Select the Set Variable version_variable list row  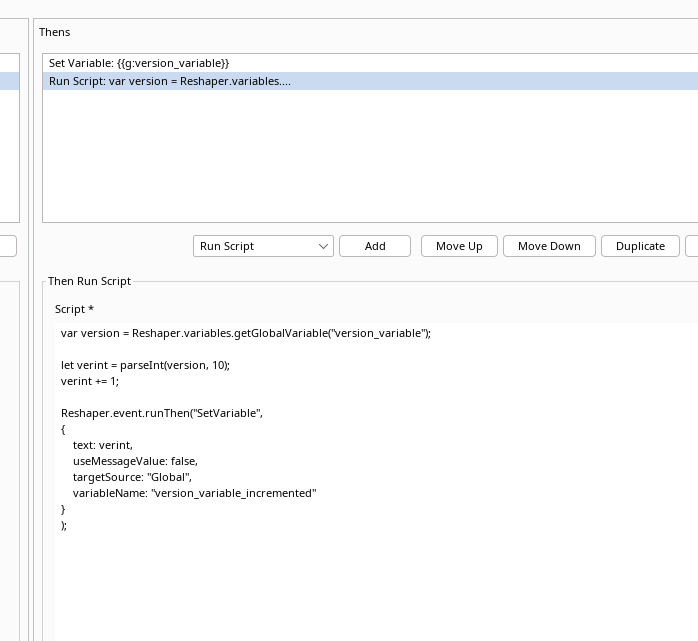pos(370,63)
